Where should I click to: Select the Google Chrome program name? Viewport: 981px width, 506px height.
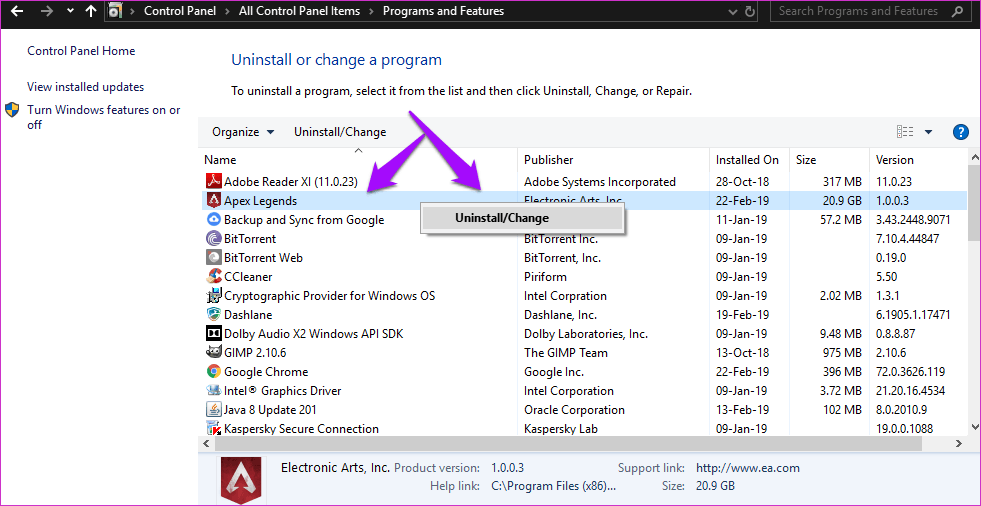[266, 372]
